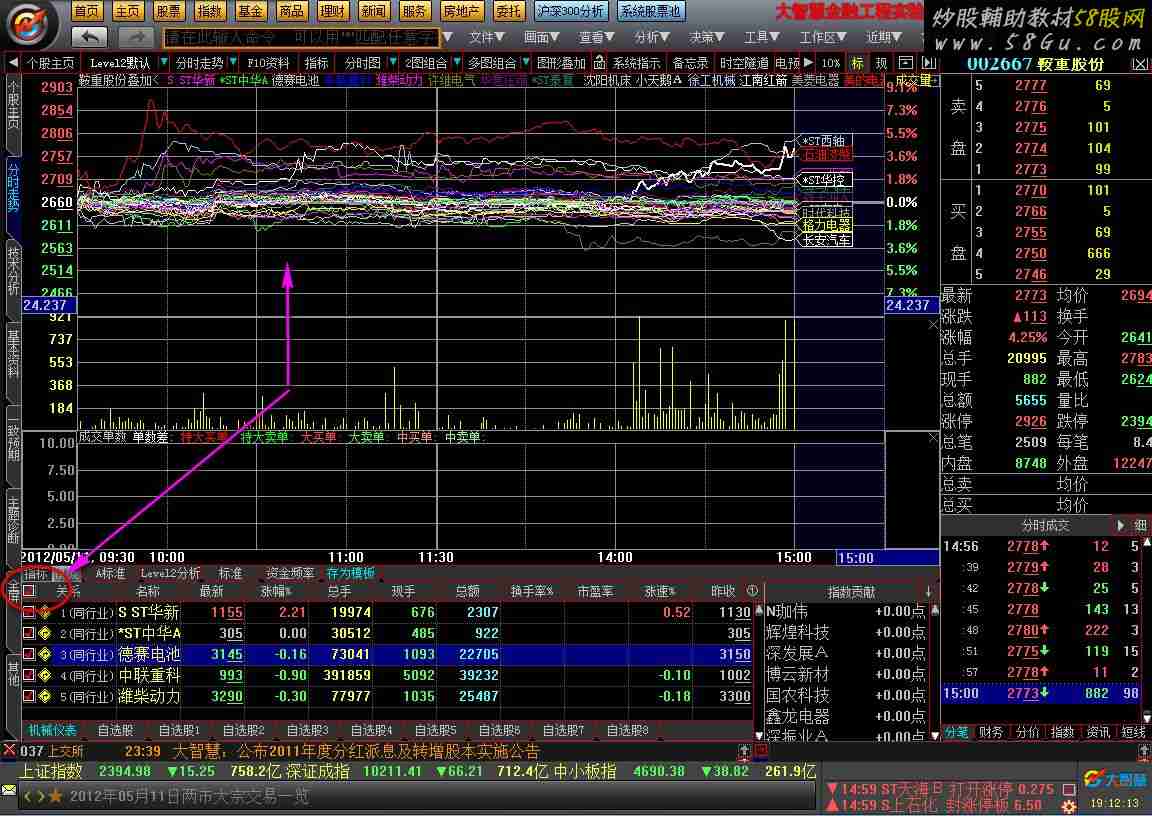Click the right angle bracket in news bar
Screen dimensions: 1152x816
tap(41, 796)
